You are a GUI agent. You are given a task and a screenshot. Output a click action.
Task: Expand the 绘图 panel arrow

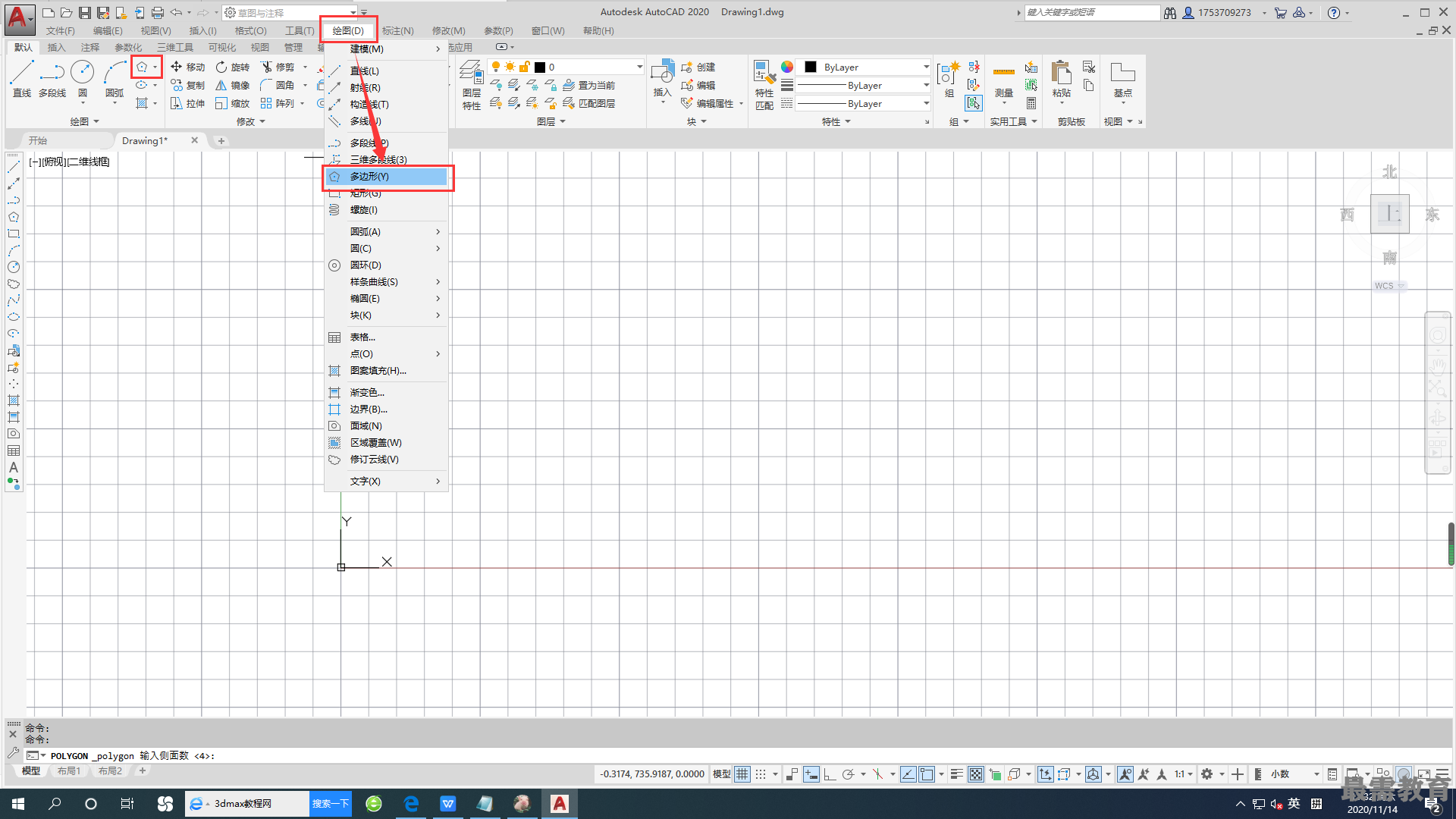(x=96, y=121)
